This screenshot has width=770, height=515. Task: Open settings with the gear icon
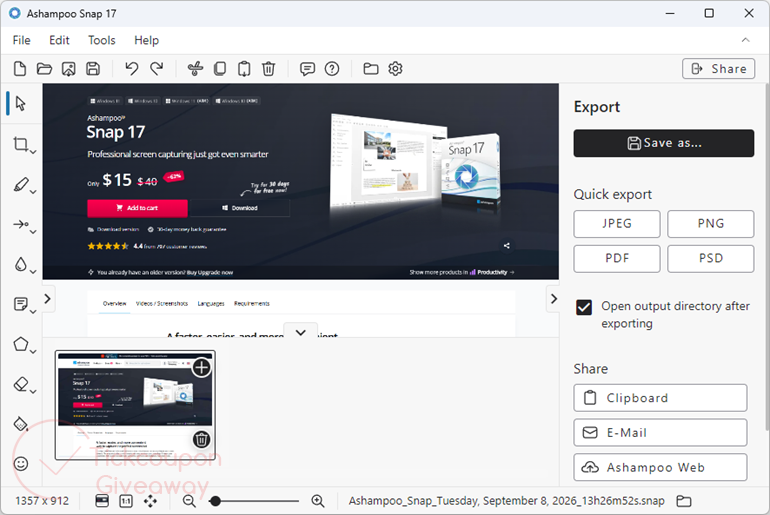click(395, 69)
